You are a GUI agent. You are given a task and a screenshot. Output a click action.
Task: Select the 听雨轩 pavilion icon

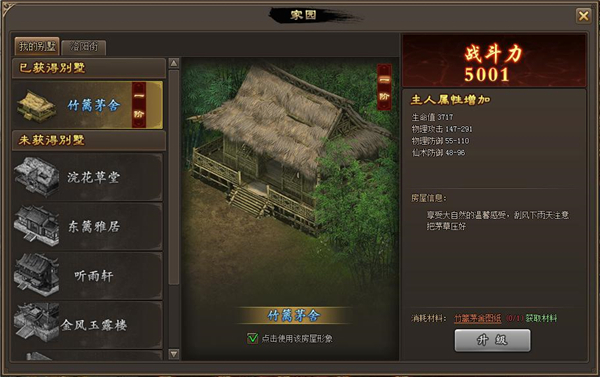pyautogui.click(x=37, y=275)
